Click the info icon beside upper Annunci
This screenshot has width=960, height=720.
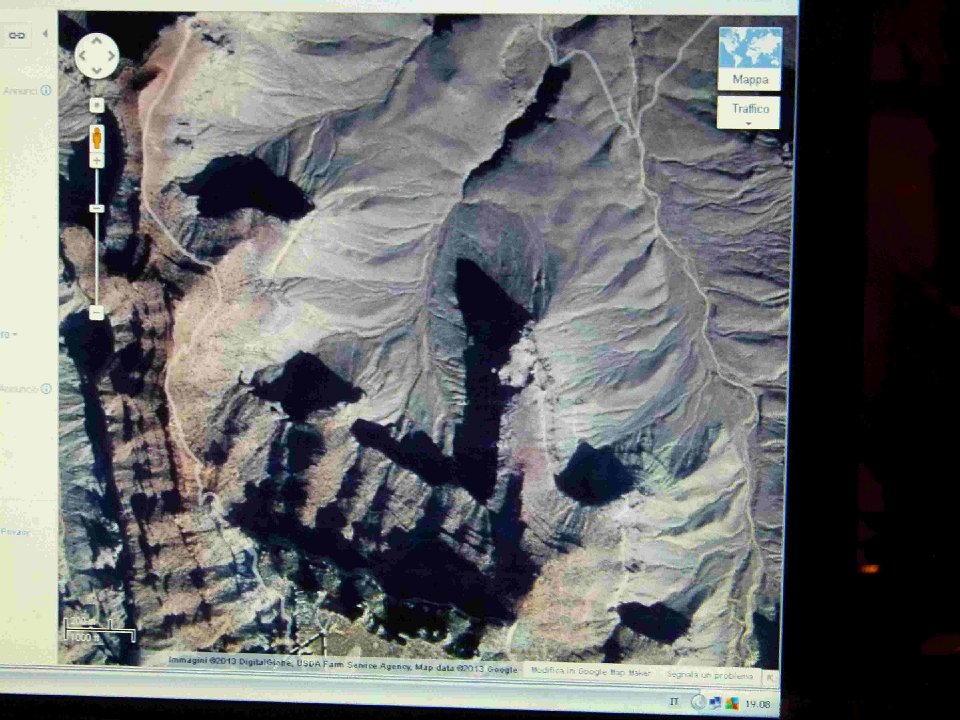46,91
